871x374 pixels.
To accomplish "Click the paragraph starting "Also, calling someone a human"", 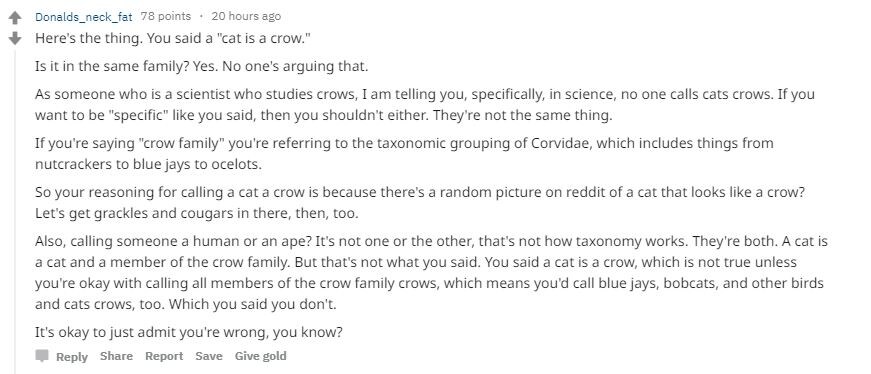I will tap(431, 273).
